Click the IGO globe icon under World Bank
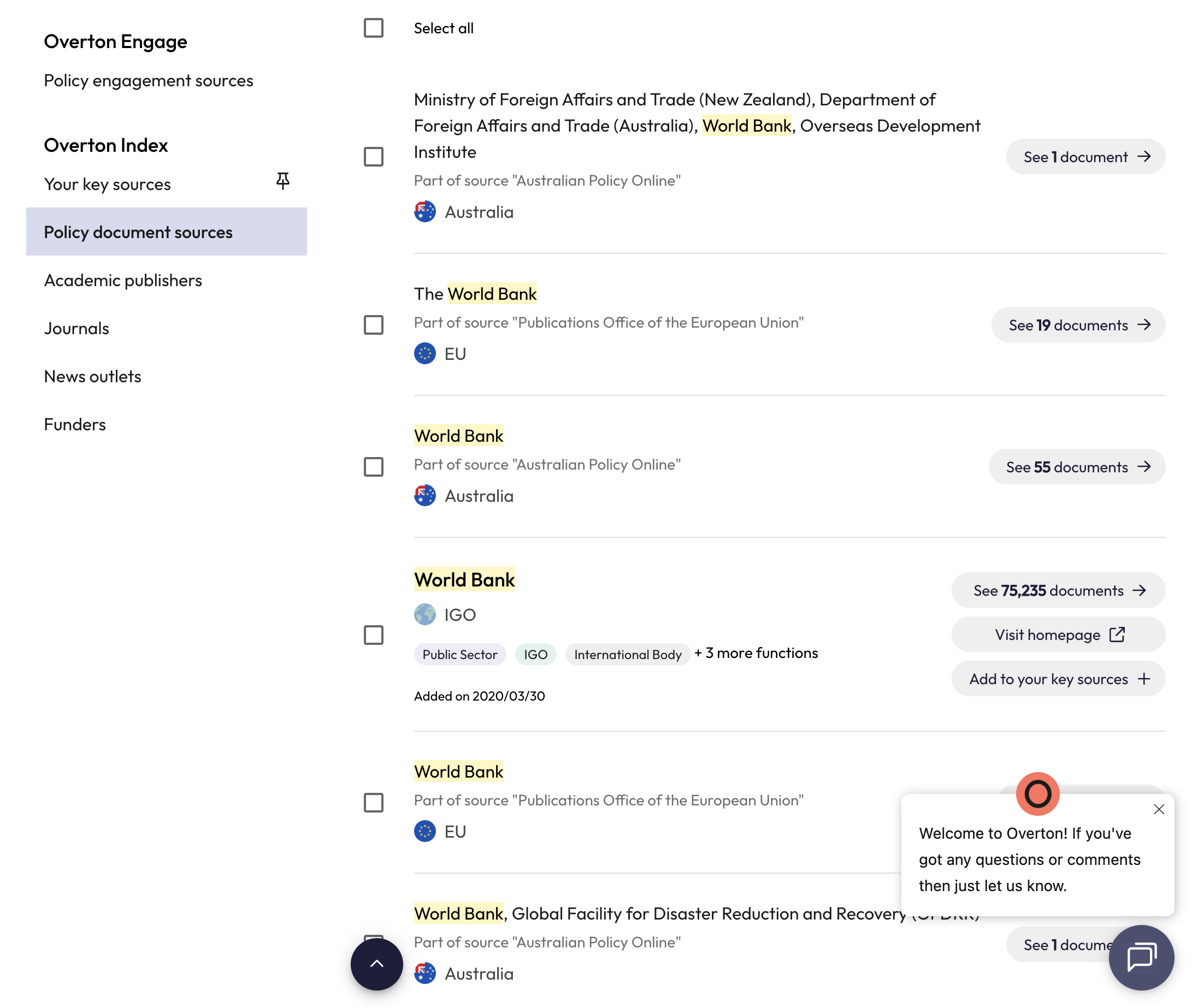 (425, 614)
